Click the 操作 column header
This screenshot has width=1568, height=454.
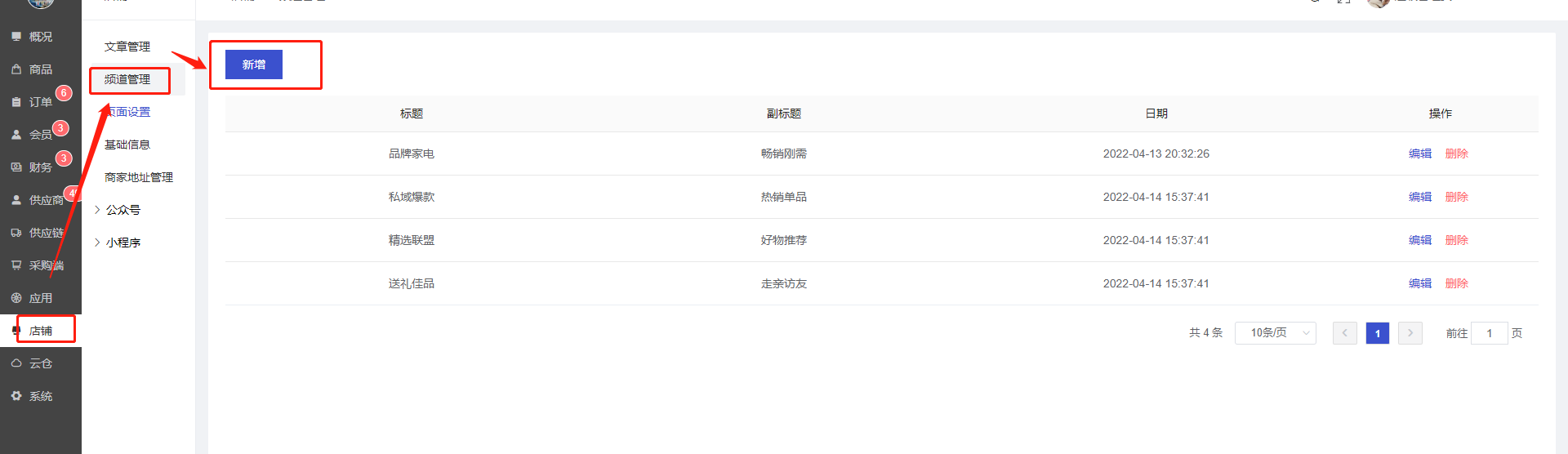pos(1441,113)
